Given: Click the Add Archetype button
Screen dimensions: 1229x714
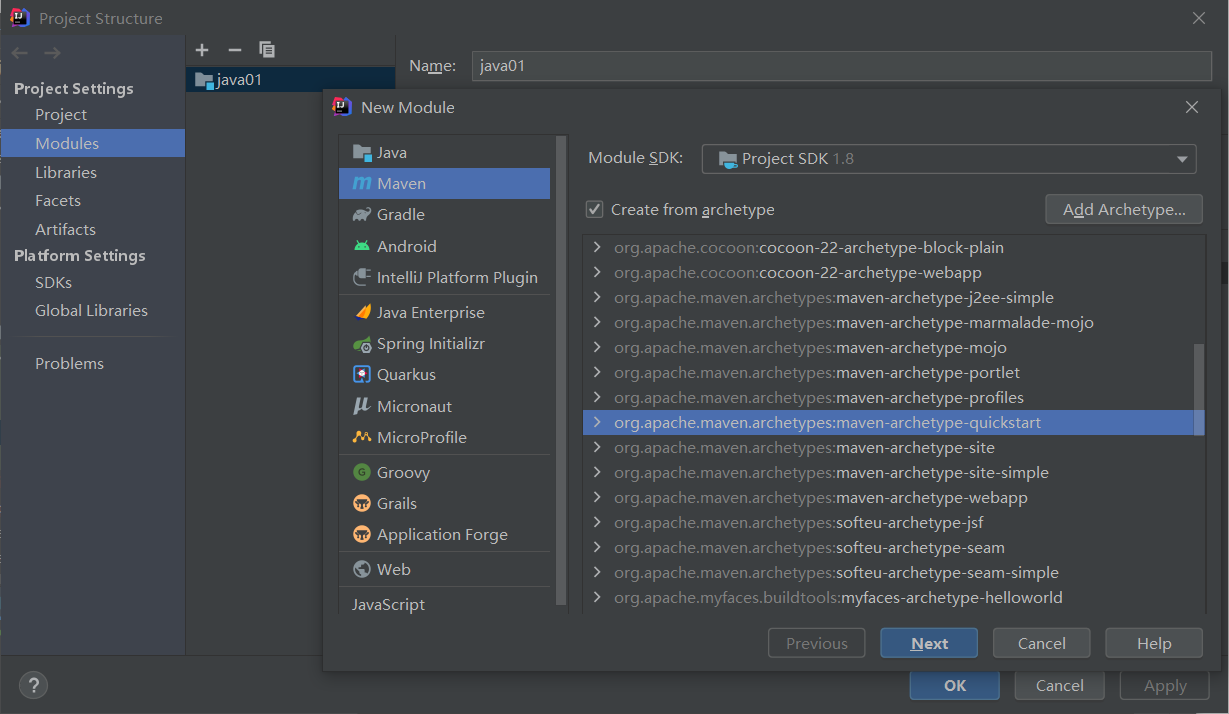Looking at the screenshot, I should (1124, 209).
